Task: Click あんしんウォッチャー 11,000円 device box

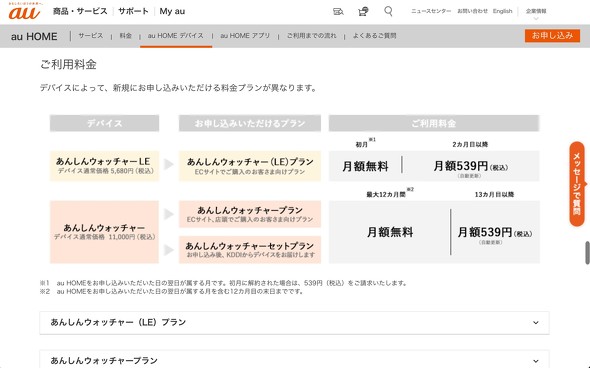Action: (104, 232)
